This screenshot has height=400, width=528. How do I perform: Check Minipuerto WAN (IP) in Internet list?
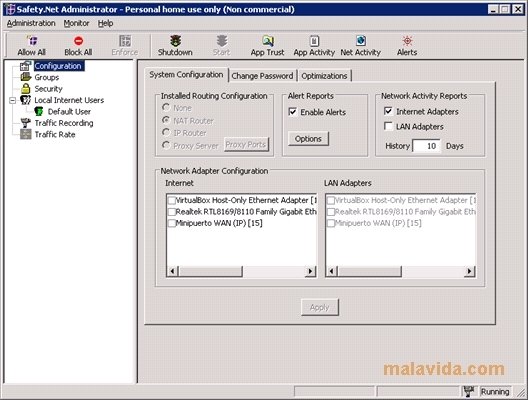tap(172, 223)
